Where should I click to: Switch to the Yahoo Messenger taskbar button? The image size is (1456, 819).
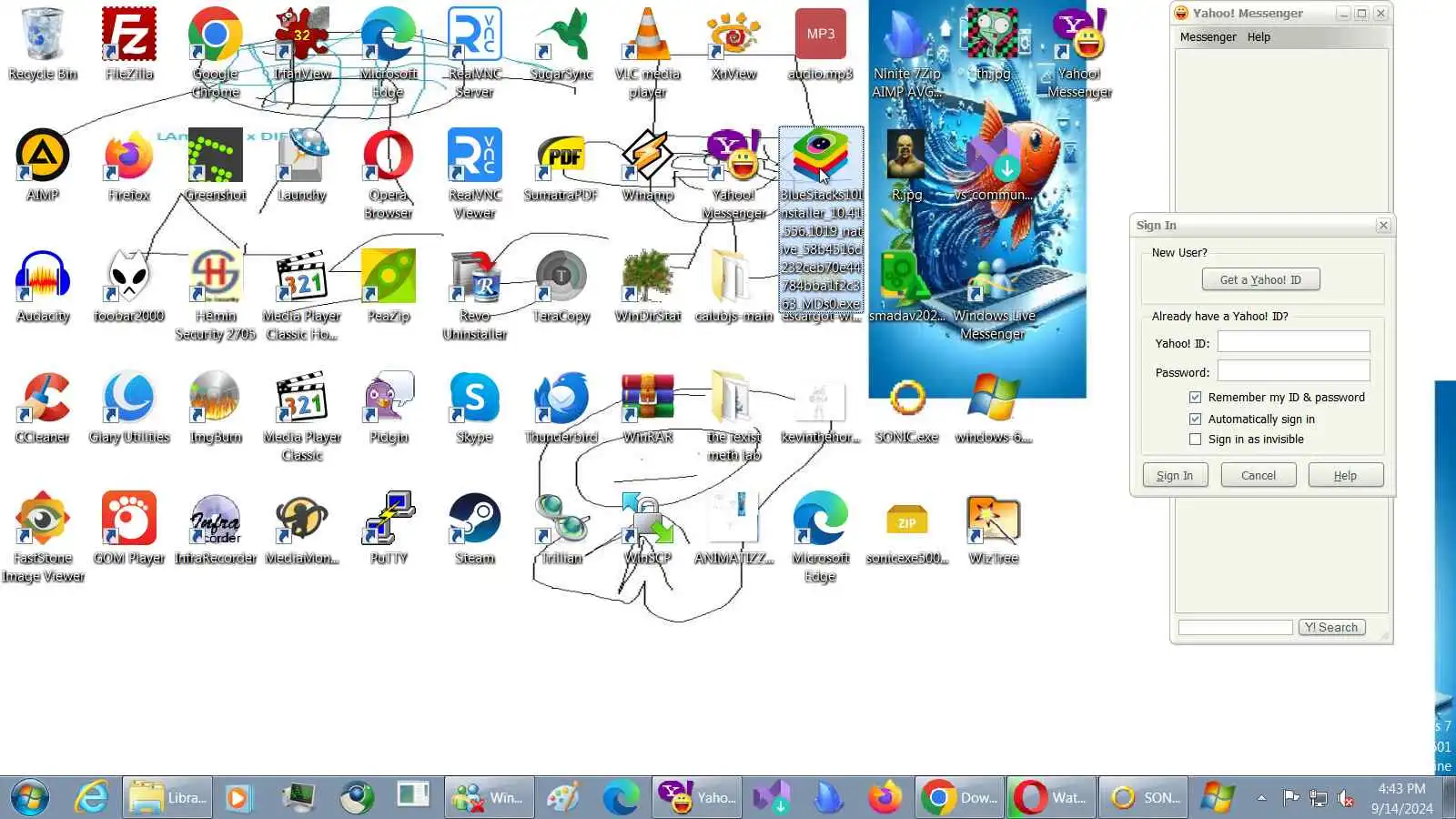tap(697, 798)
